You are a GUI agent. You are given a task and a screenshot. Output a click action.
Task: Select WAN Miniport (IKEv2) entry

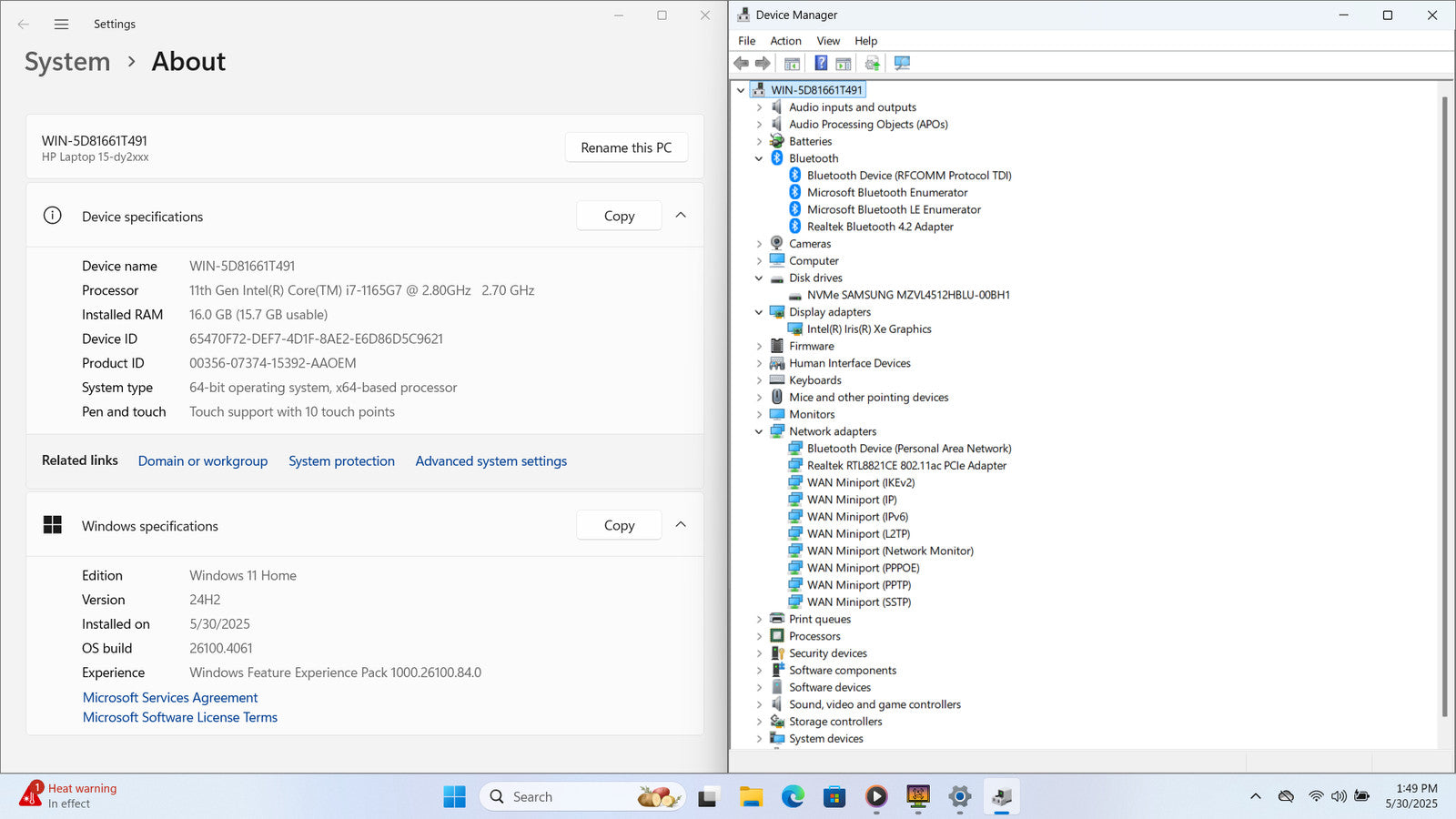point(861,483)
